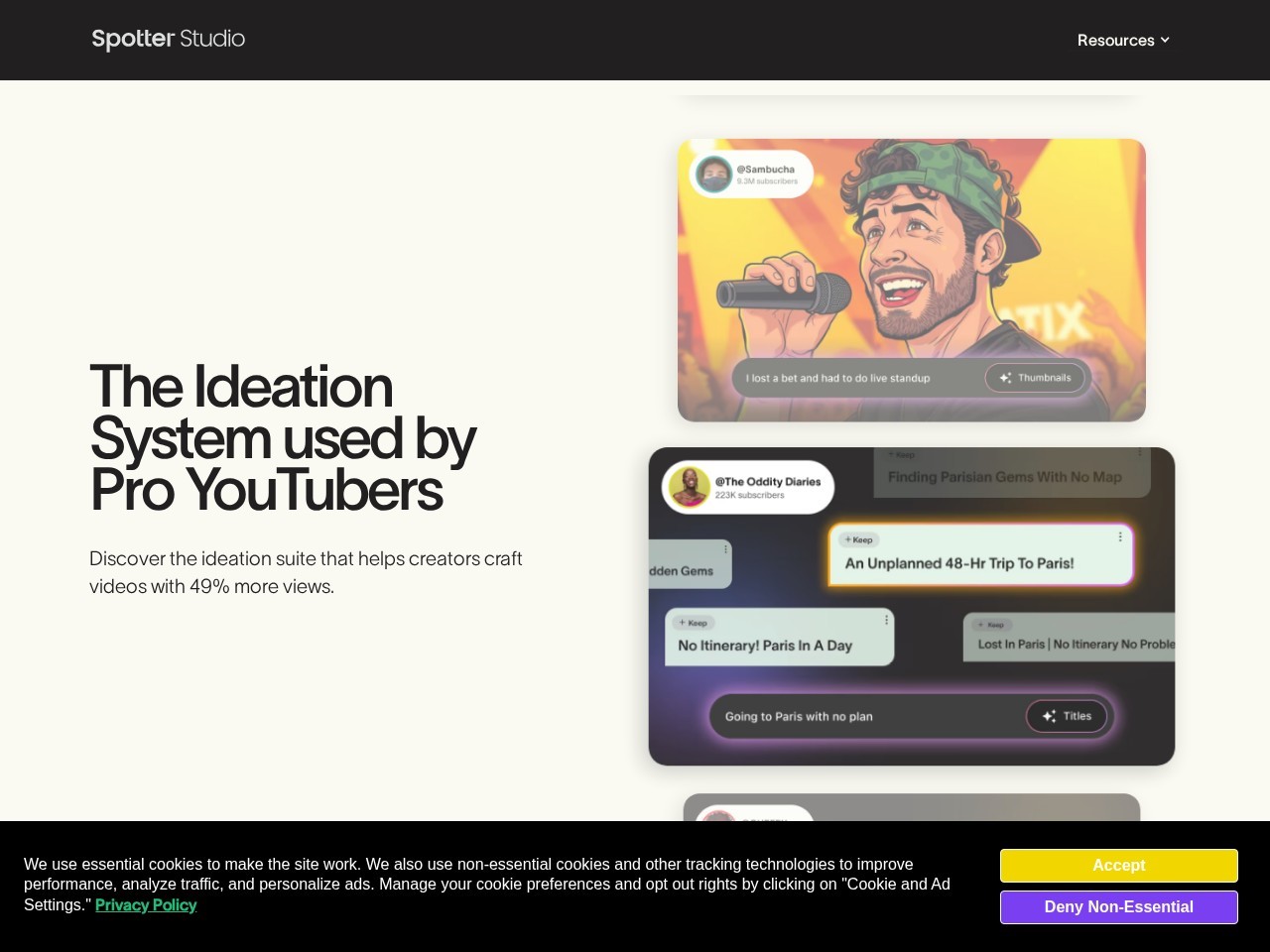Keep the 'An Unplanned 48-Hr Trip To Paris!' title
The image size is (1270, 952).
click(x=858, y=539)
